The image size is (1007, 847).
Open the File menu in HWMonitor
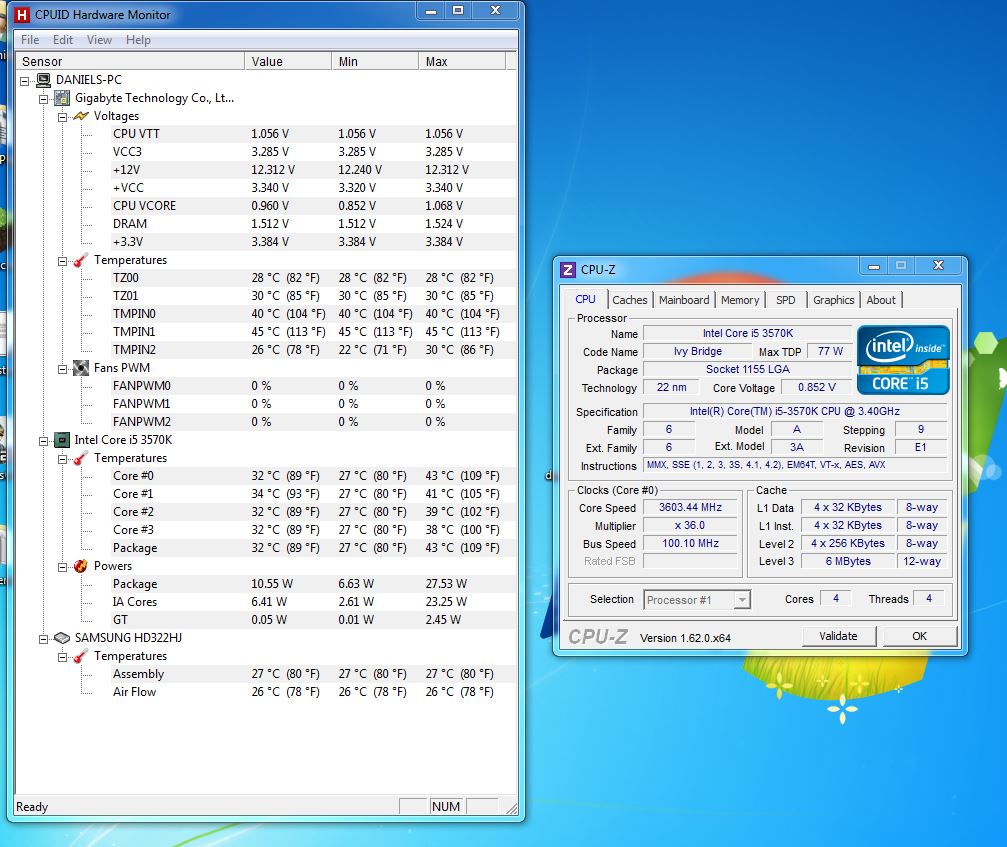(30, 40)
